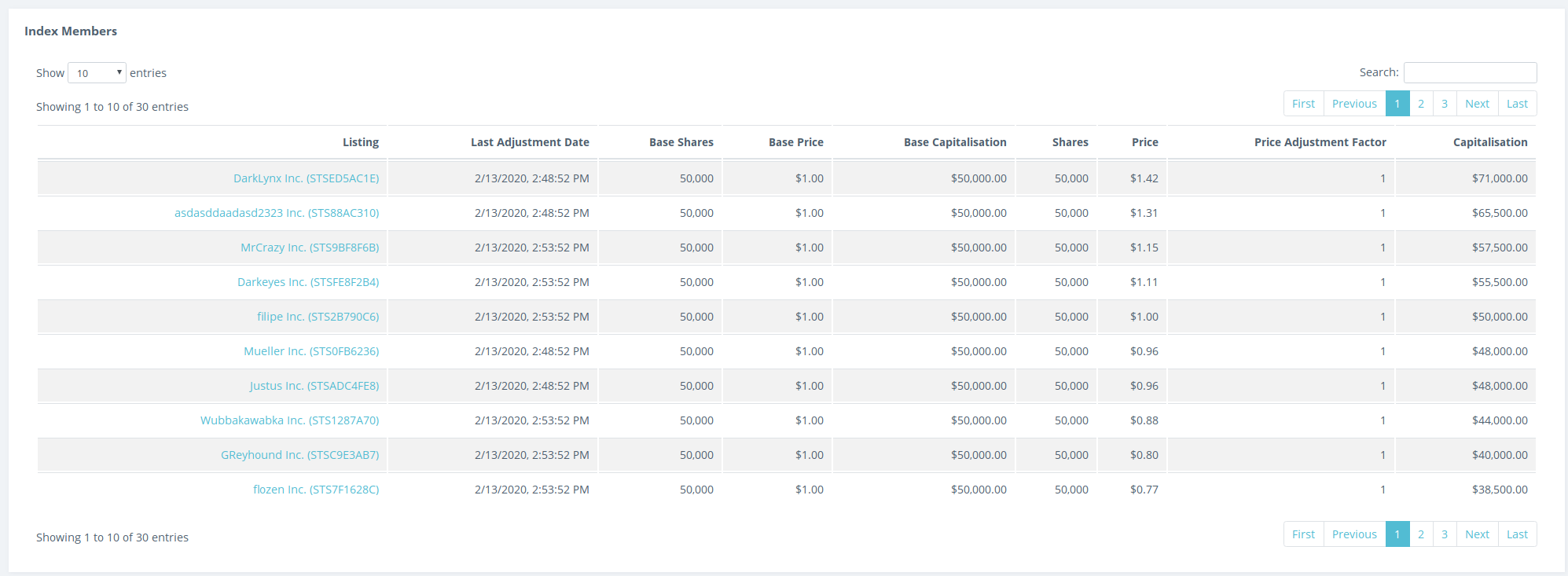This screenshot has height=576, width=1568.
Task: Go to First page in top pagination
Action: tap(1303, 104)
